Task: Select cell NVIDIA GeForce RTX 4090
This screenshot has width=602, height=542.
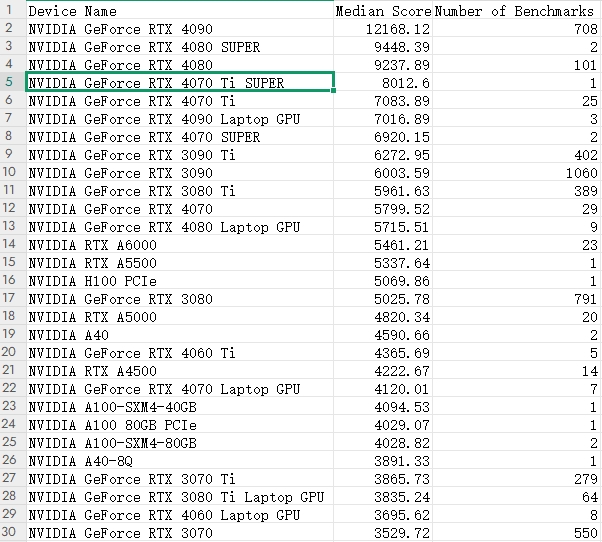Action: pos(180,28)
